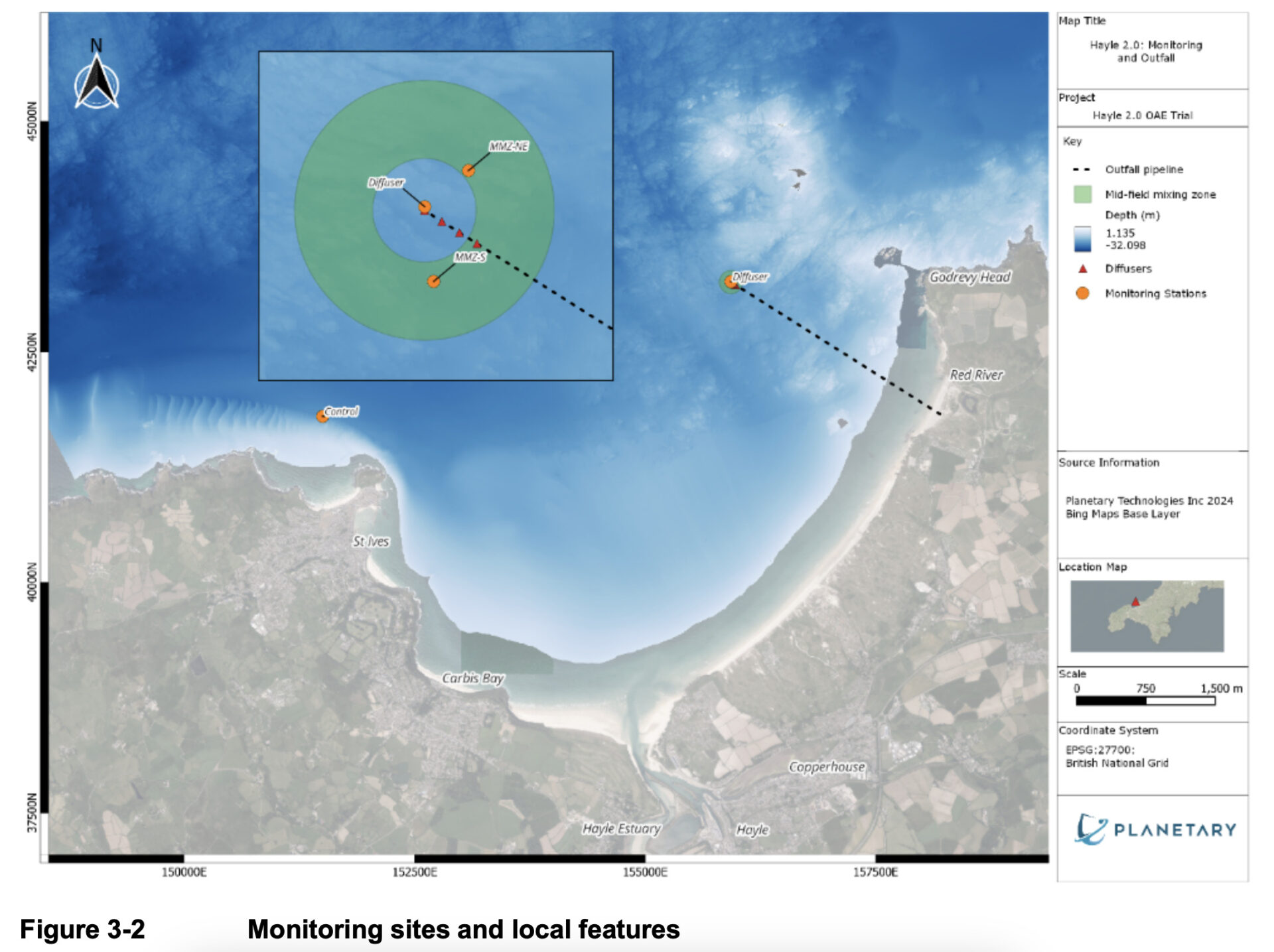Click the 'Monitoring Stations' key text
Screen dimensions: 1274x952
click(x=1155, y=293)
